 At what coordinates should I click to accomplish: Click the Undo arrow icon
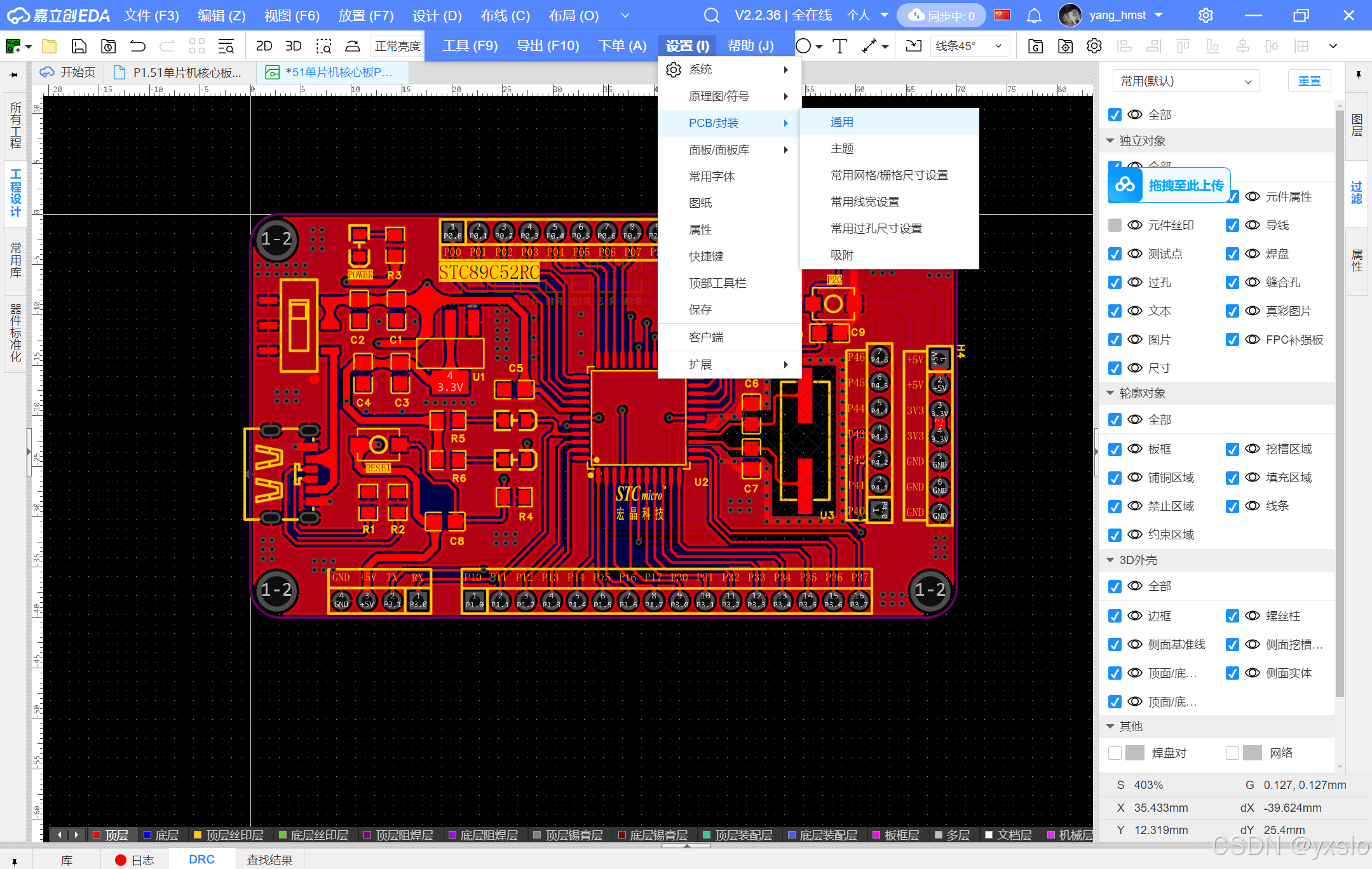click(137, 46)
